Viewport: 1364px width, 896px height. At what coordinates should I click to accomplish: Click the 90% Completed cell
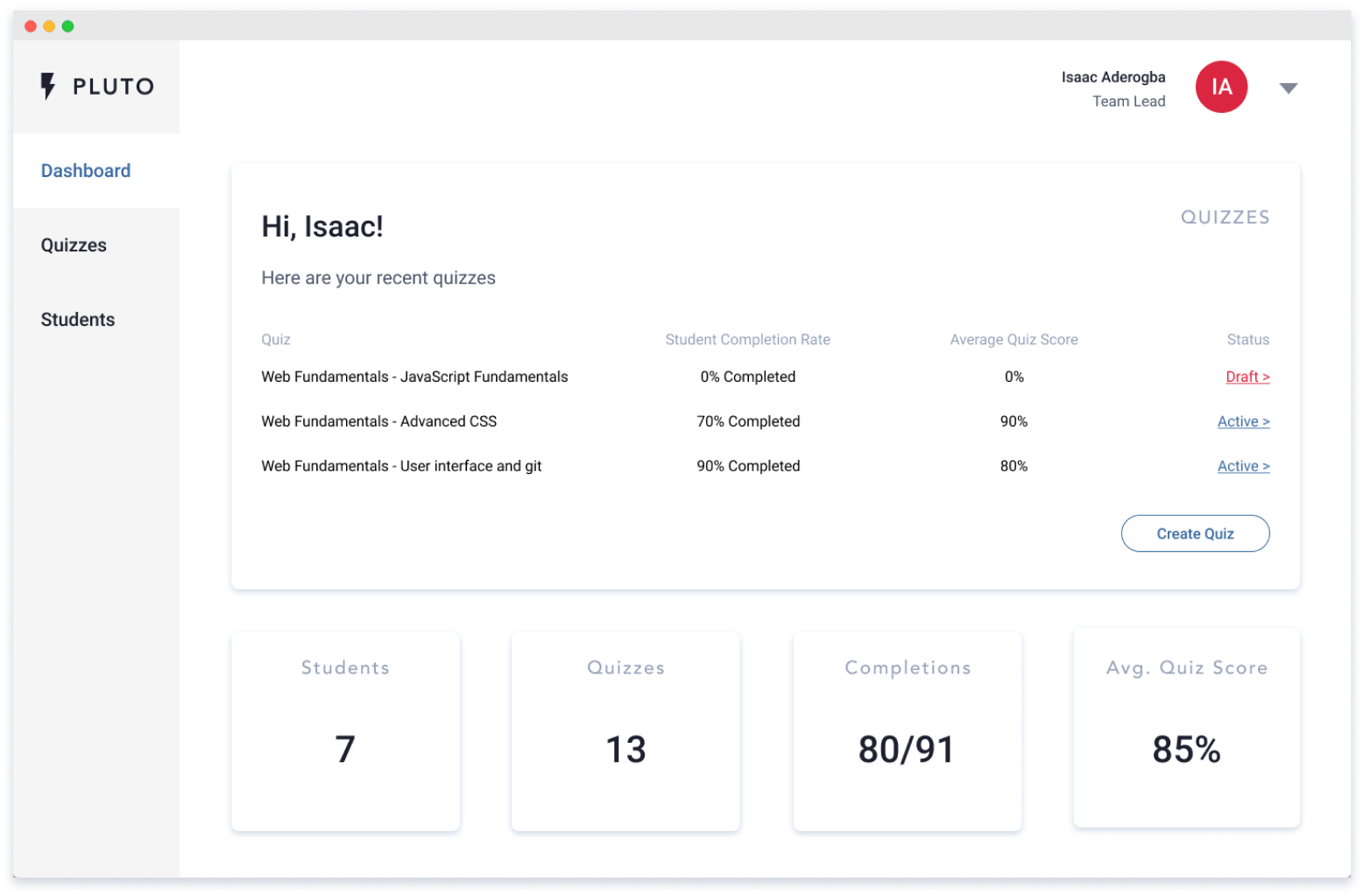(748, 466)
